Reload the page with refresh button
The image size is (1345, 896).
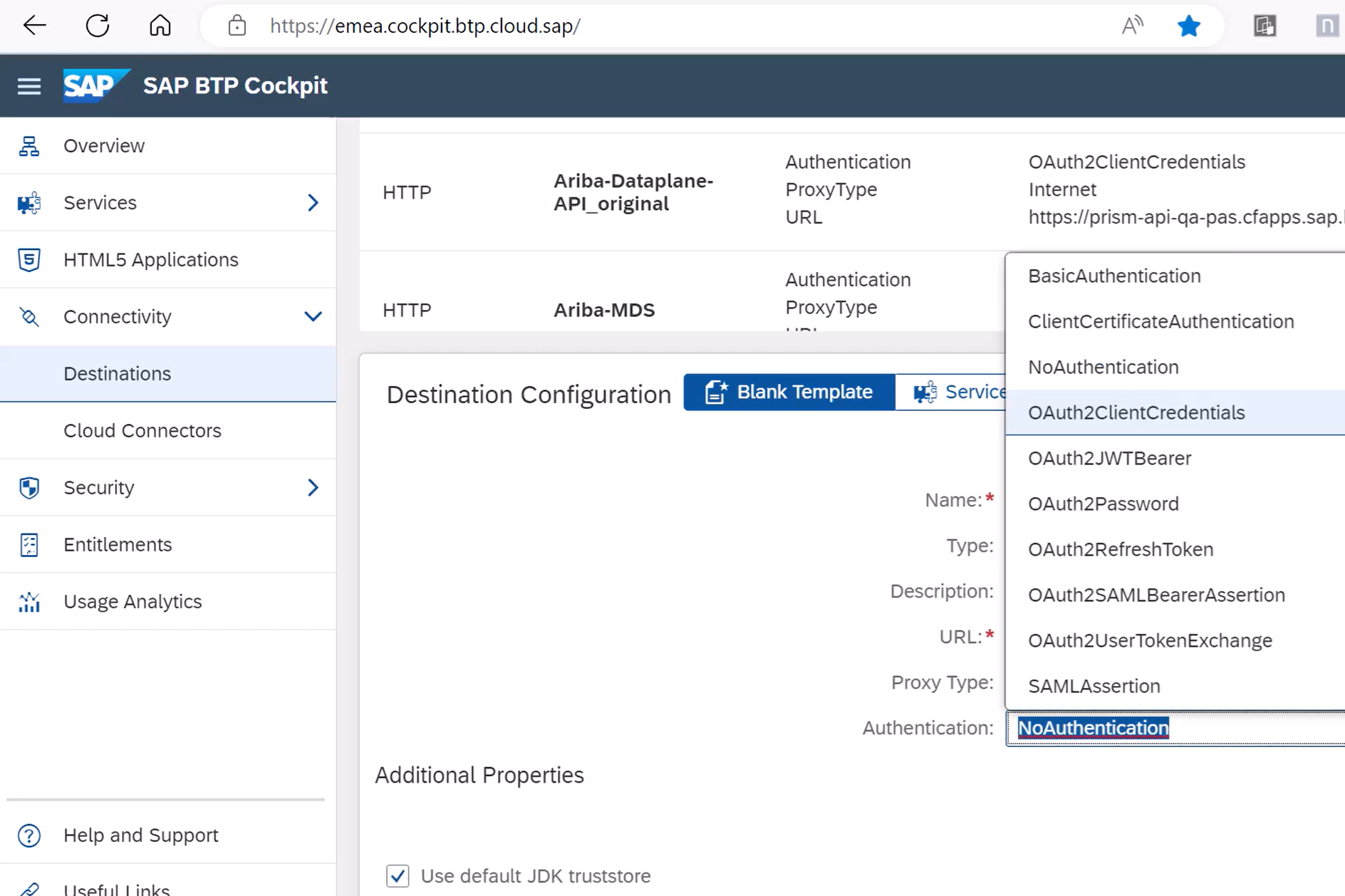click(98, 26)
